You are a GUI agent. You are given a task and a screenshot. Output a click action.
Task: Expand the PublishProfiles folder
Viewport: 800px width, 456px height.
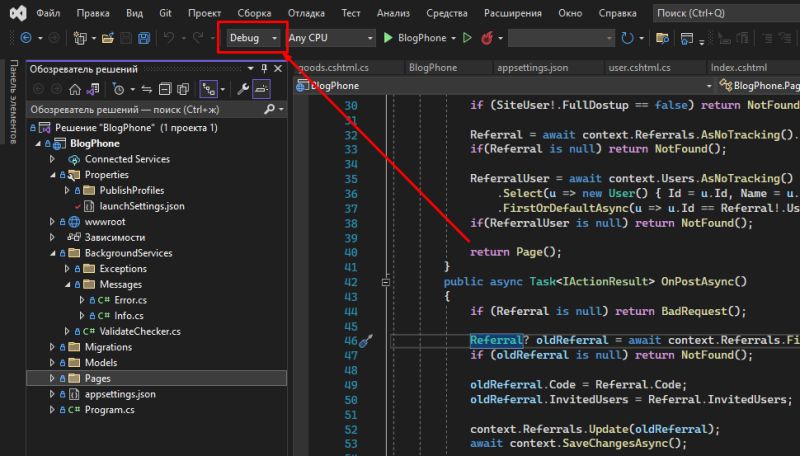[x=67, y=190]
